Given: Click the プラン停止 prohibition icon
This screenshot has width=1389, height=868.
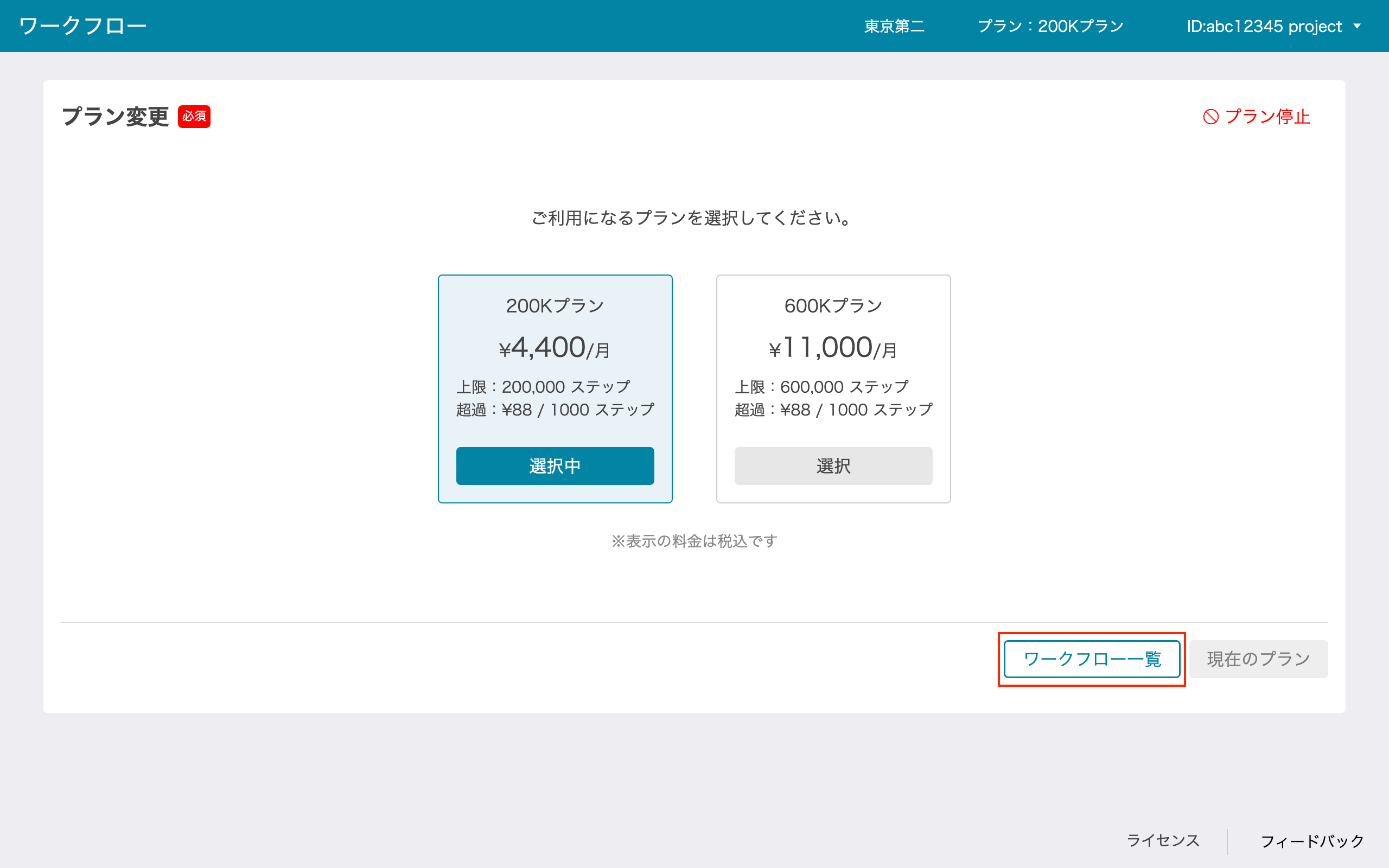Looking at the screenshot, I should tap(1210, 117).
